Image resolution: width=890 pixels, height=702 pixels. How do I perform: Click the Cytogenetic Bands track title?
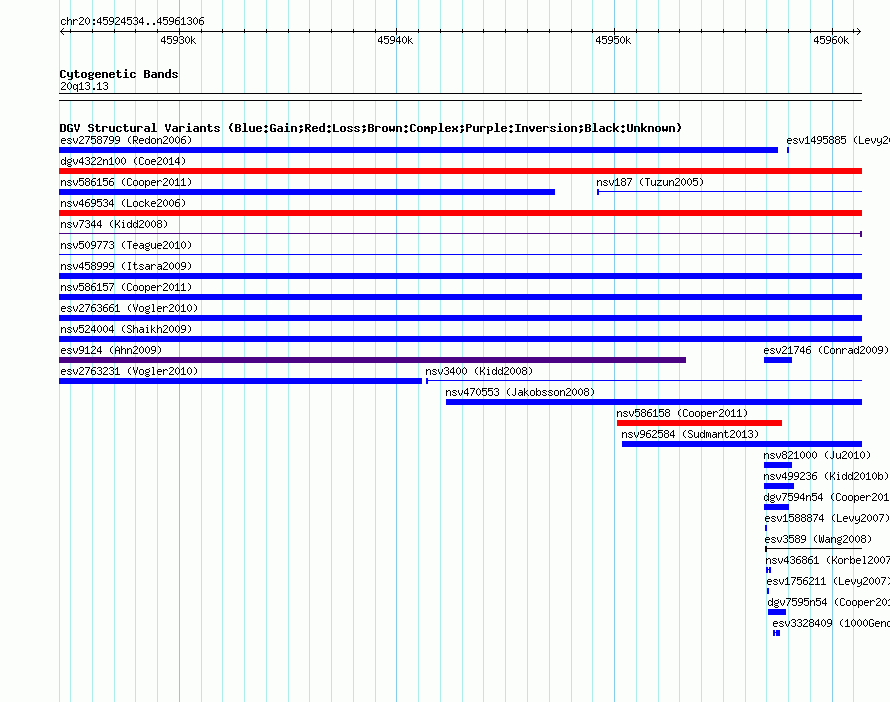[119, 74]
